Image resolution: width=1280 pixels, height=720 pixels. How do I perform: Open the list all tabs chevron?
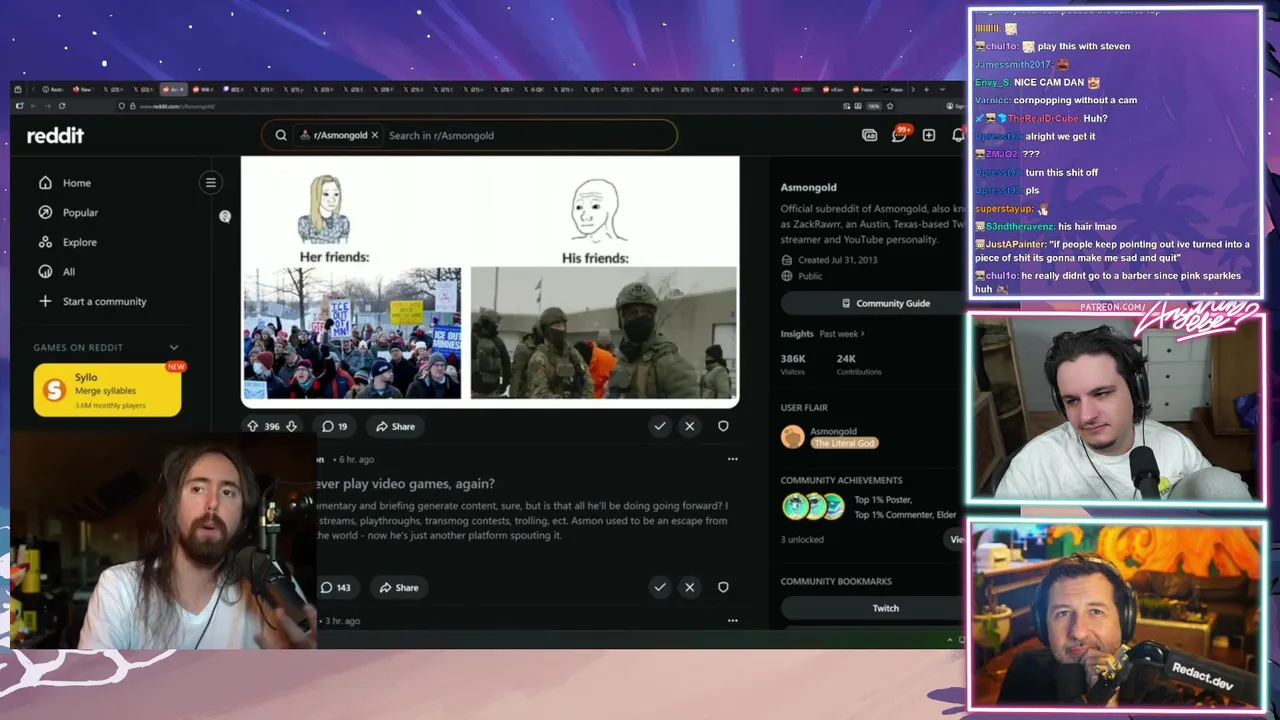(942, 89)
